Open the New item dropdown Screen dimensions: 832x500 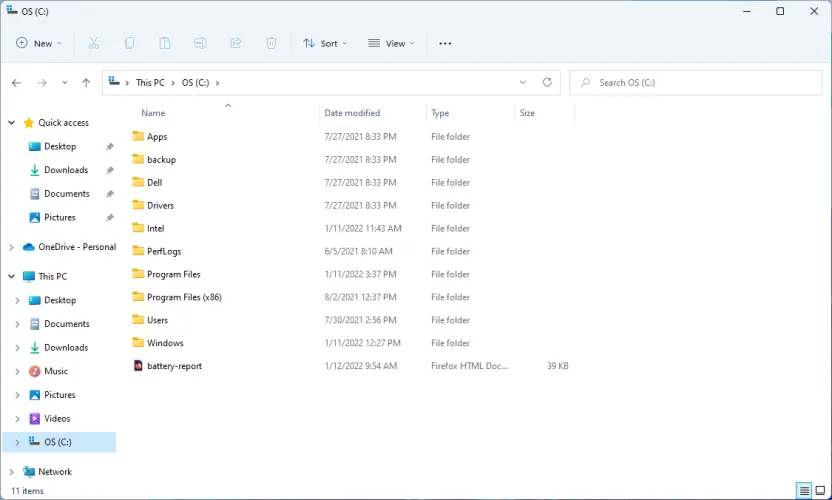coord(39,43)
